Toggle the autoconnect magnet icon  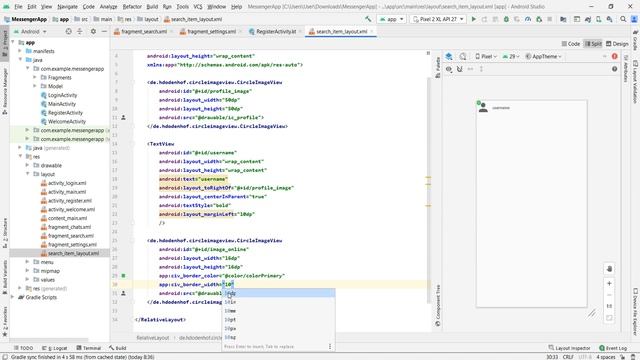click(460, 69)
